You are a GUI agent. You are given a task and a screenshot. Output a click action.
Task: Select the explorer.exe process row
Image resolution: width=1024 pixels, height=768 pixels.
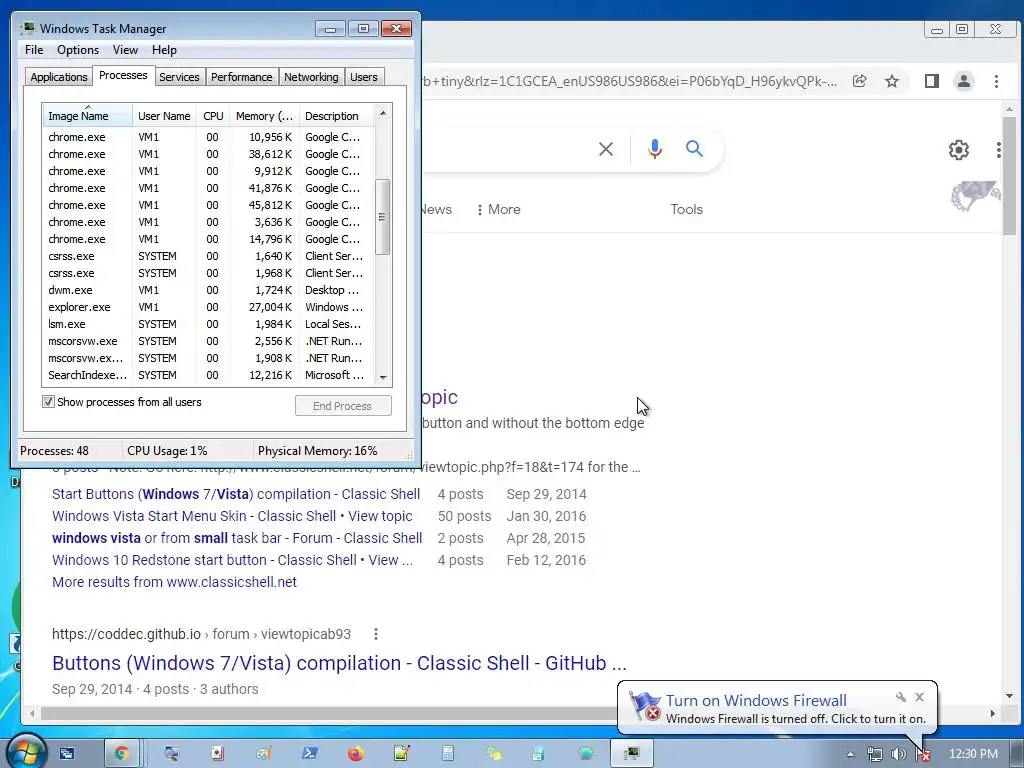coord(208,307)
